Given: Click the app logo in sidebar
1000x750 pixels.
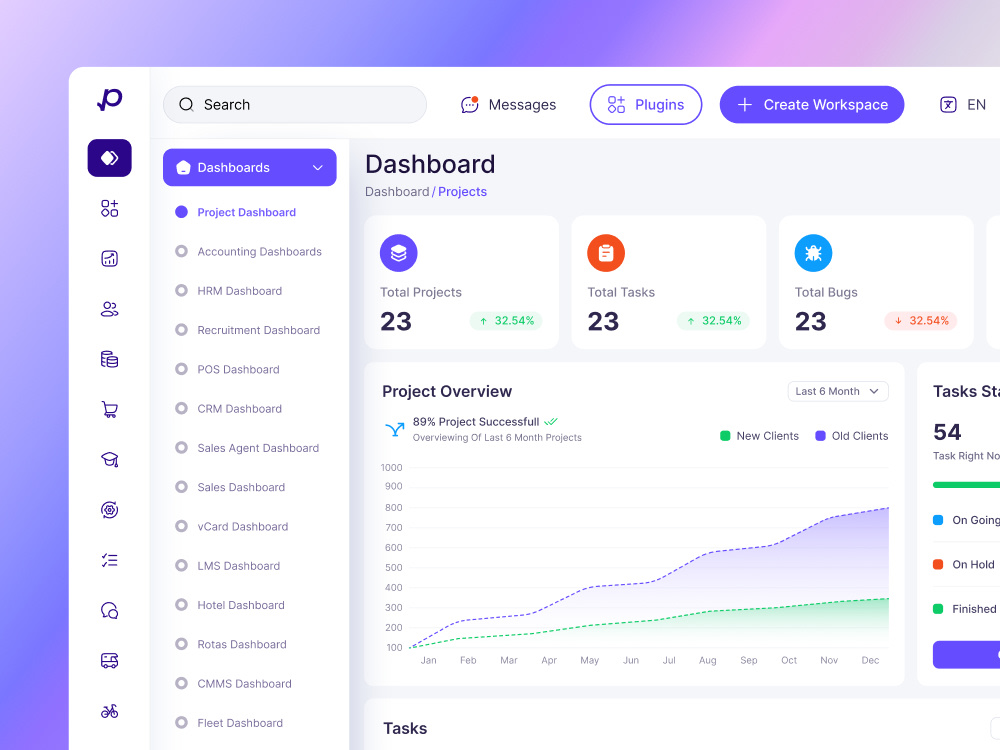Looking at the screenshot, I should (x=110, y=99).
